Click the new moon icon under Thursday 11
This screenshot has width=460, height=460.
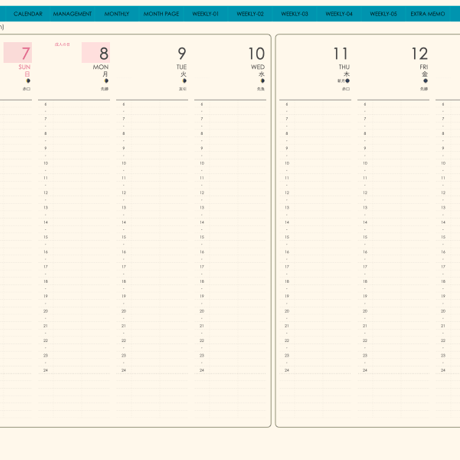(x=348, y=81)
